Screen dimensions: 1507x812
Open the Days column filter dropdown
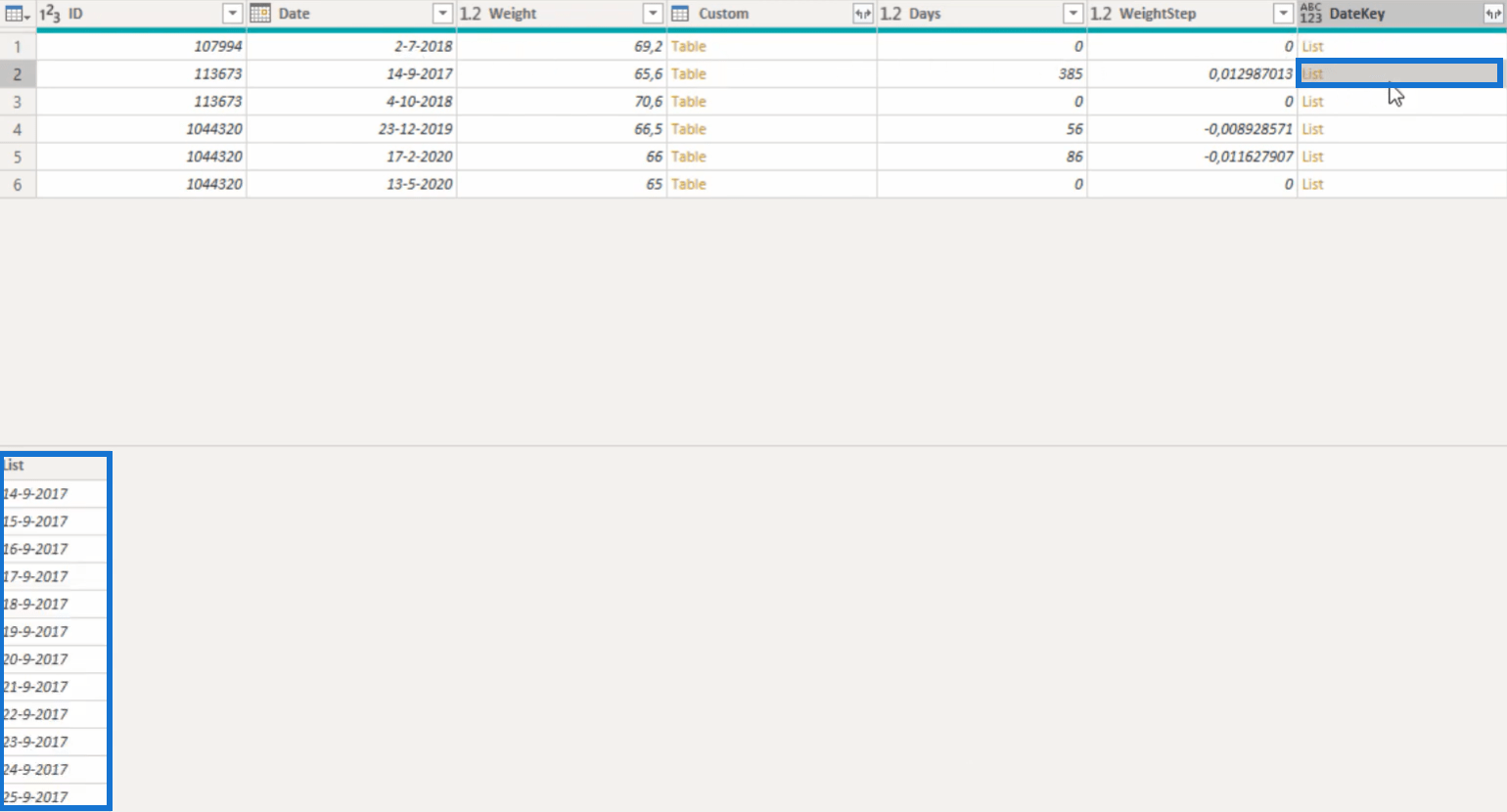click(x=1073, y=14)
